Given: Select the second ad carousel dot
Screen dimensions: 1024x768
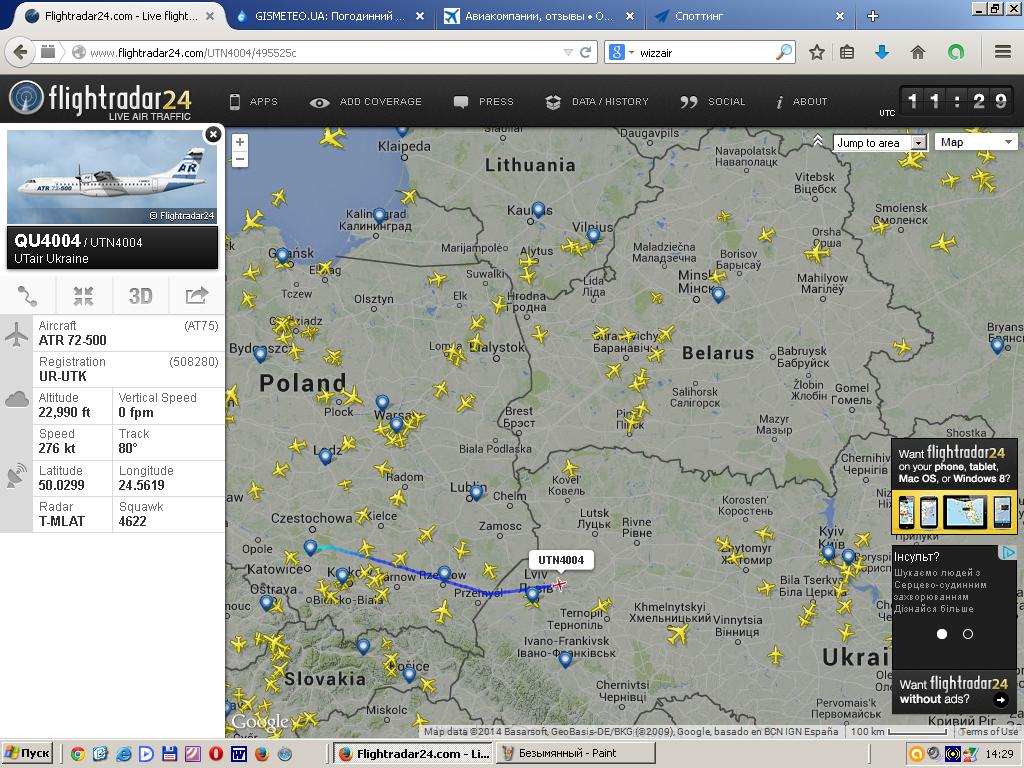Looking at the screenshot, I should tap(967, 634).
